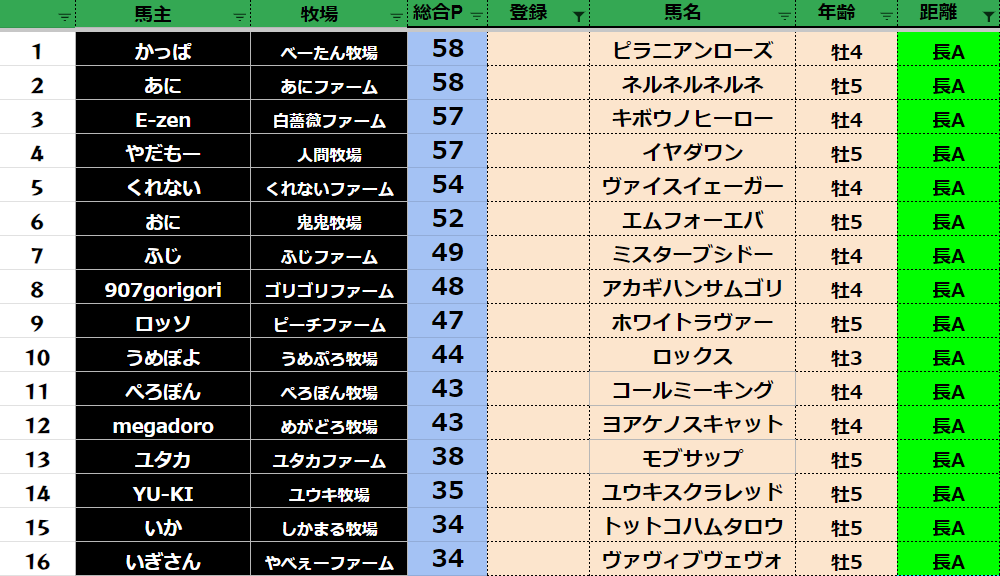Select the owner cell megadoro
Viewport: 1000px width, 576px height.
(x=163, y=426)
